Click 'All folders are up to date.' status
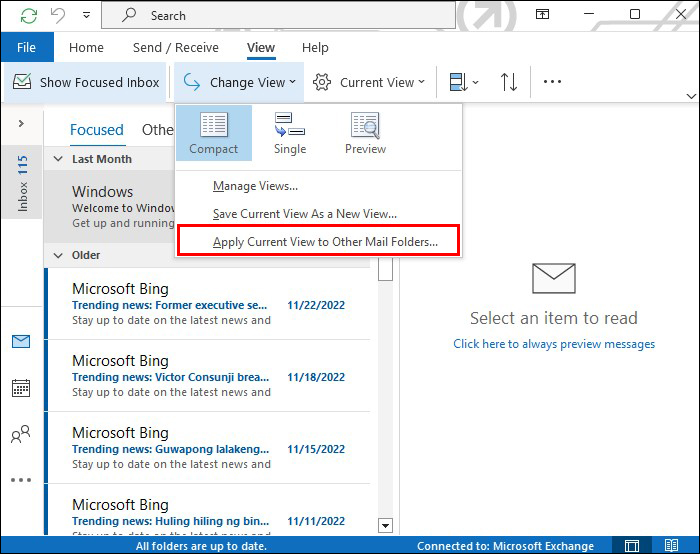The width and height of the screenshot is (700, 554). (201, 546)
